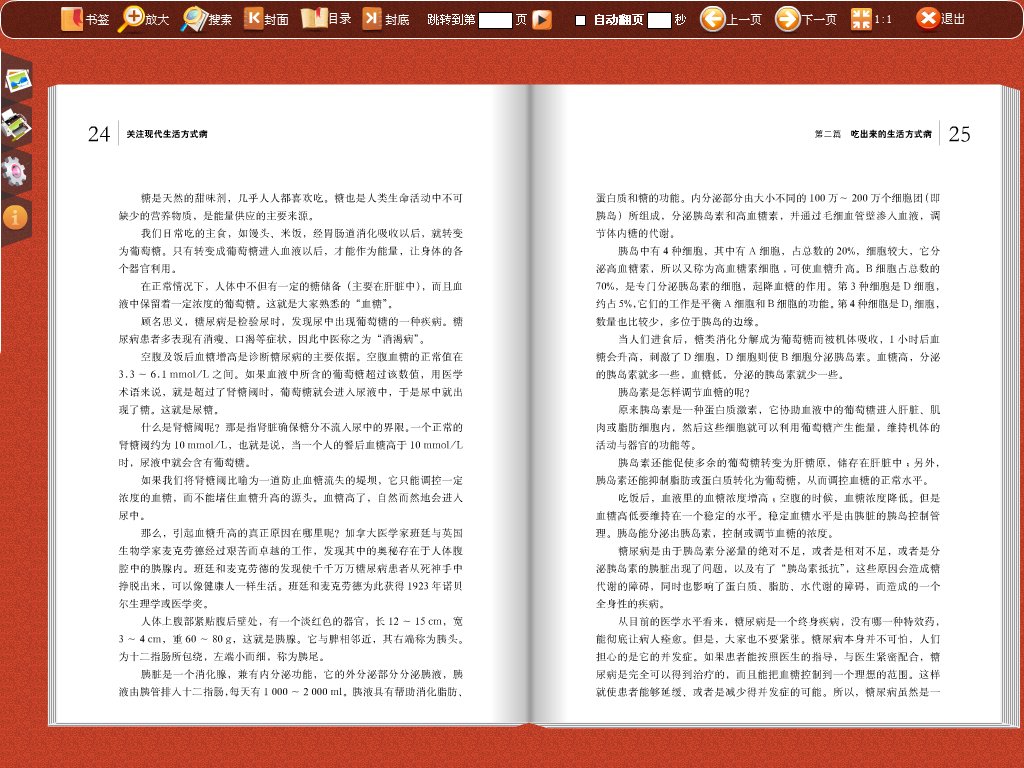
Task: Click the 放大 zoom-in magnifier icon
Action: [x=131, y=19]
